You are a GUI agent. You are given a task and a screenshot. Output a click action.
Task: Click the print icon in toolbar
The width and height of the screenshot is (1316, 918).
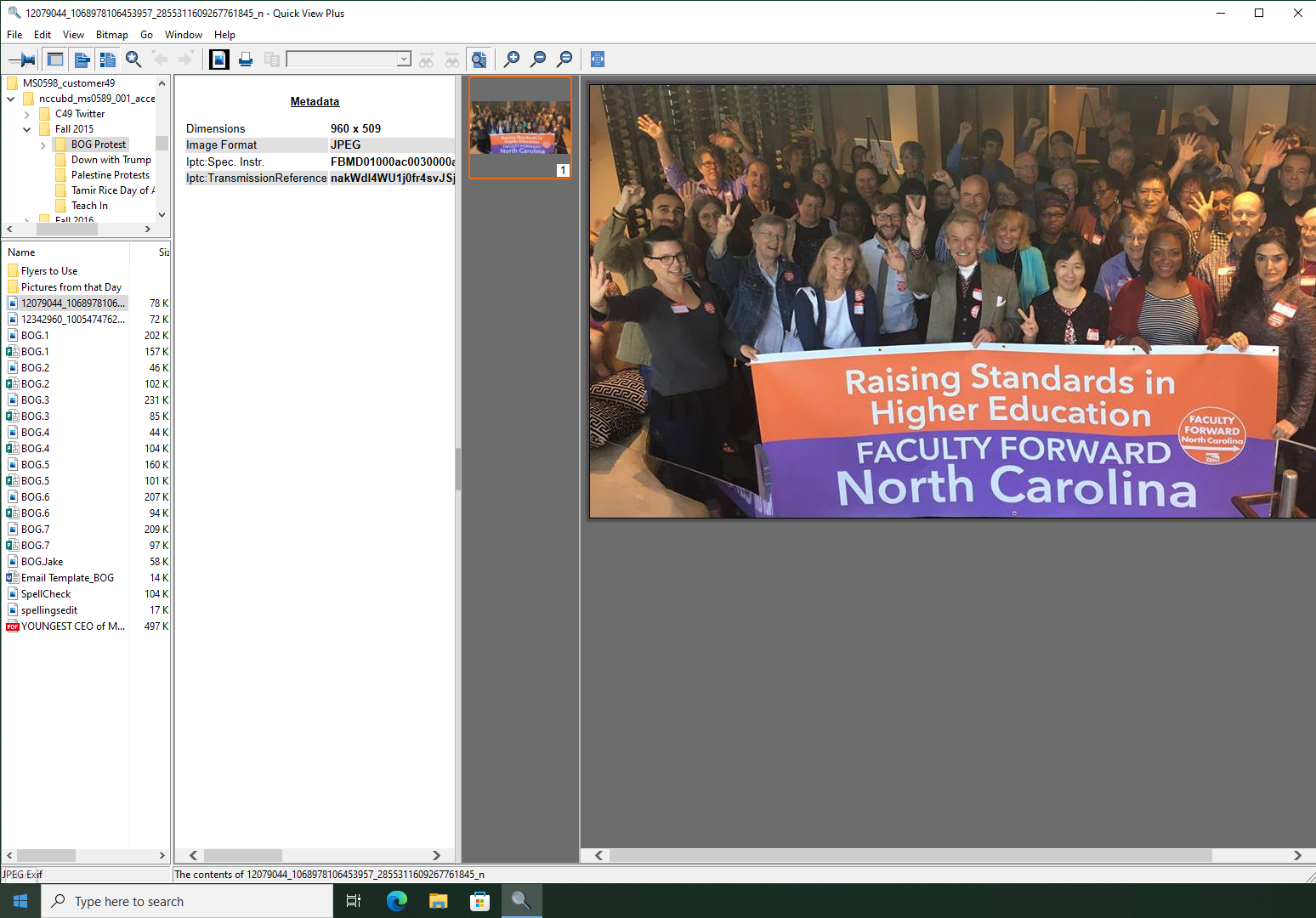(246, 59)
